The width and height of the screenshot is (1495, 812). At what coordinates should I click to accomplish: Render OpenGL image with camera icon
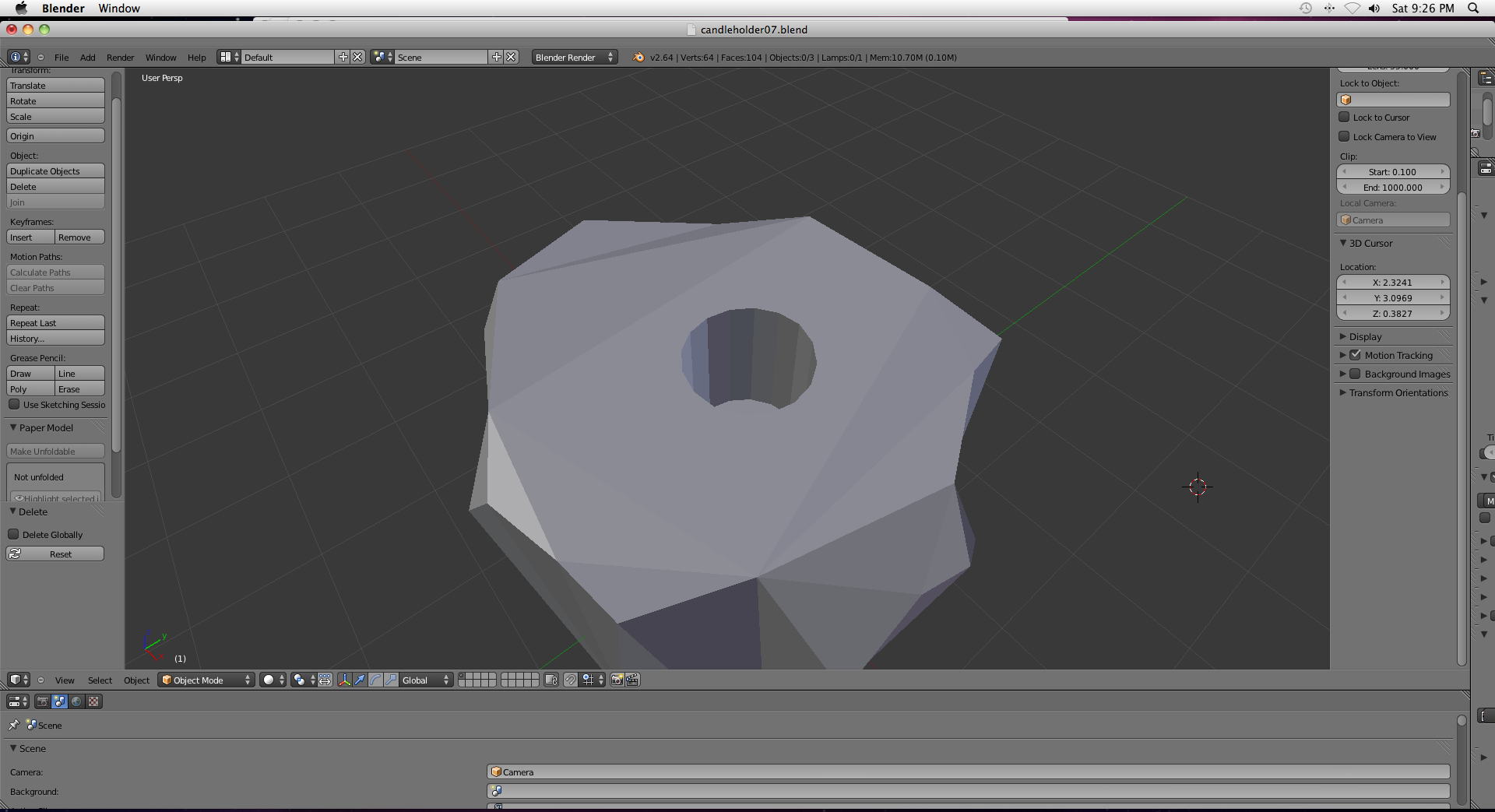tap(617, 680)
